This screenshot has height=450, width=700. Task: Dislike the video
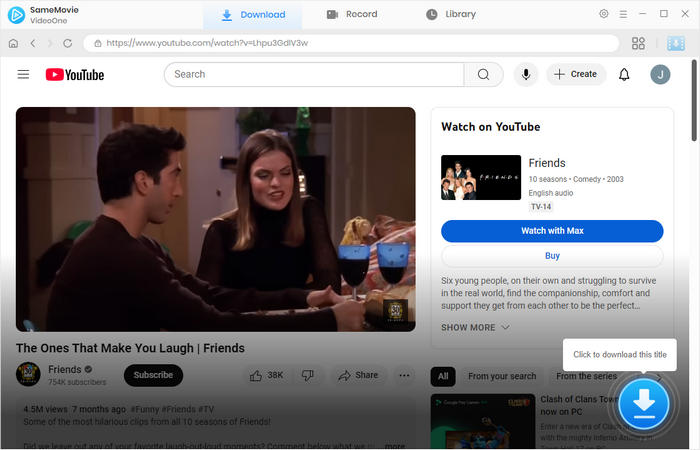(x=308, y=375)
